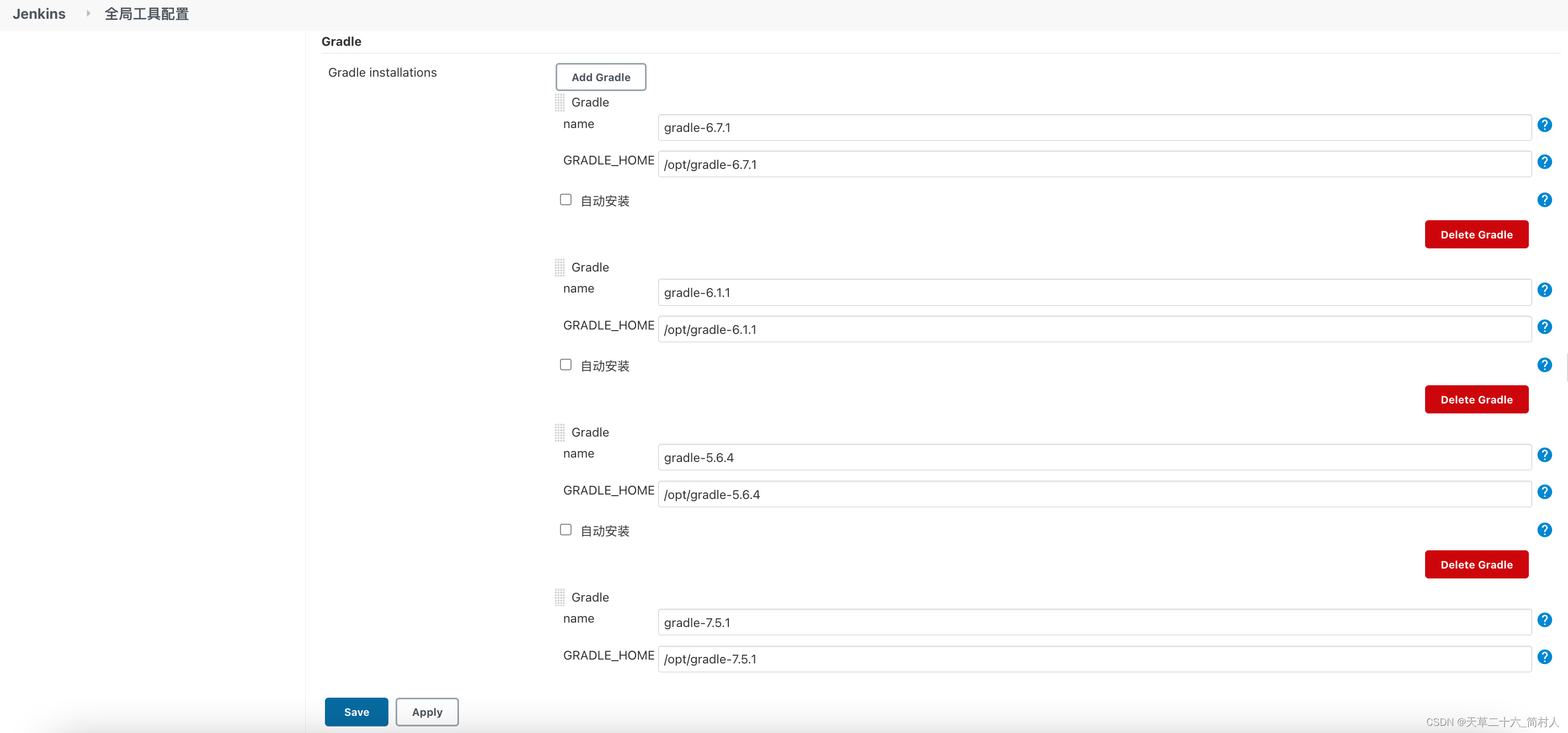Viewport: 1568px width, 733px height.
Task: Edit name field containing gradle-6.1.1
Action: pyautogui.click(x=1095, y=293)
